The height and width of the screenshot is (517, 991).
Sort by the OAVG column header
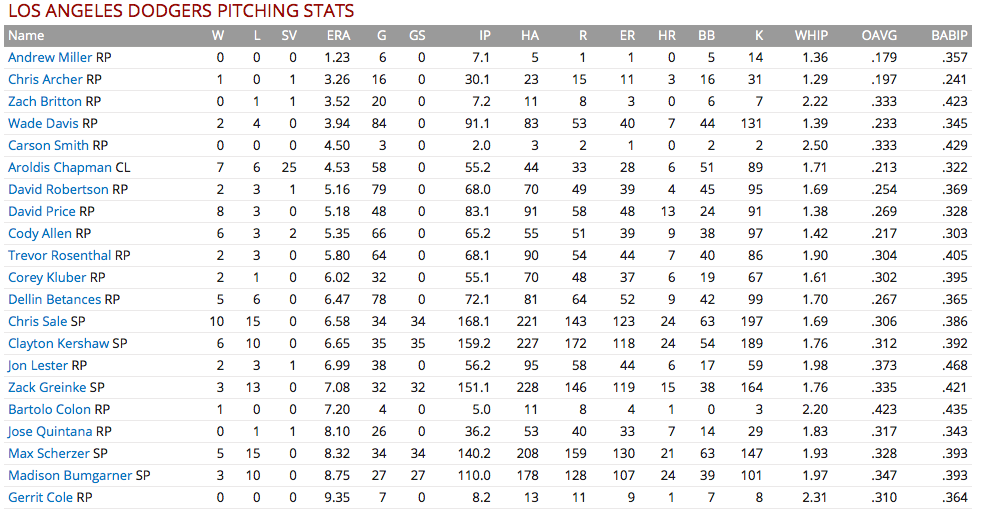(x=879, y=35)
